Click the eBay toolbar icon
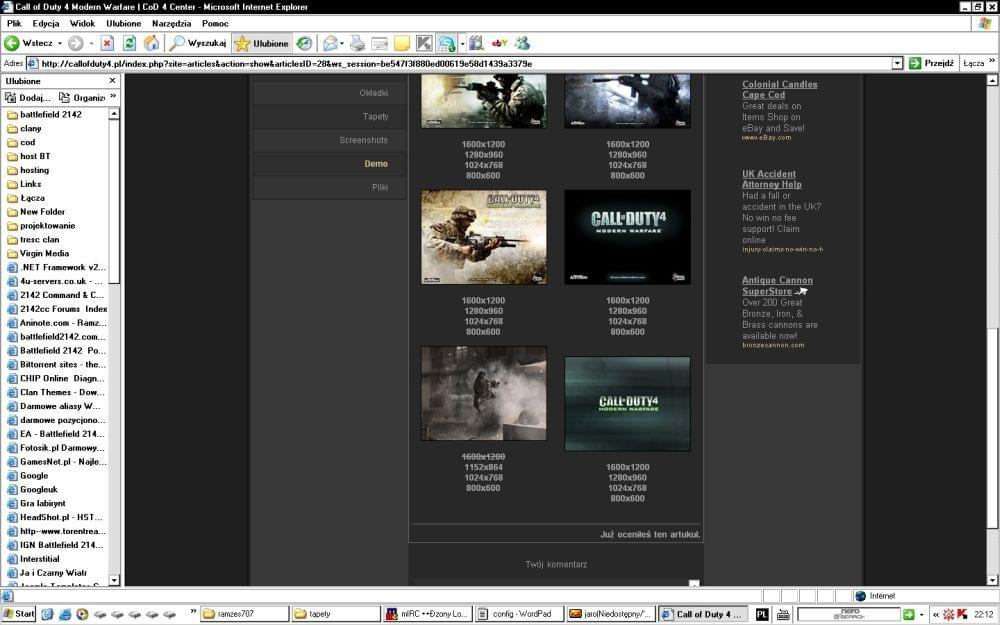Viewport: 1000px width, 625px height. (x=500, y=43)
